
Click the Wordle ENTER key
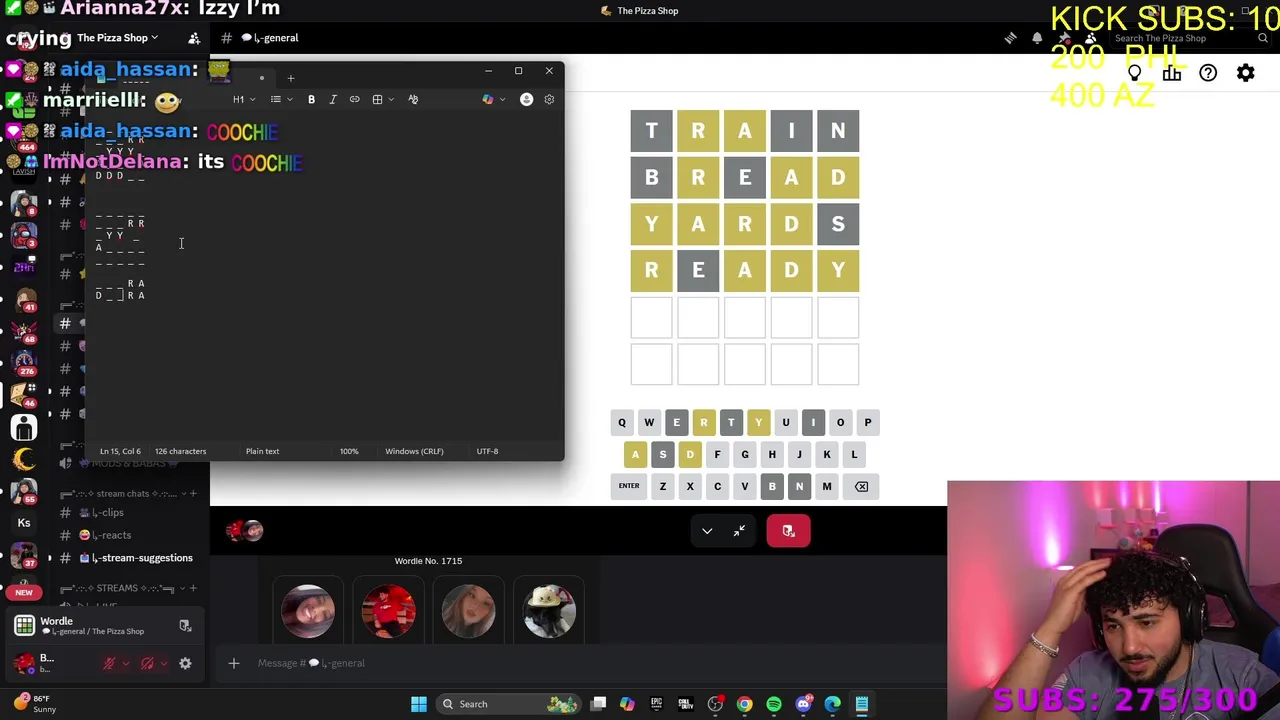point(629,486)
